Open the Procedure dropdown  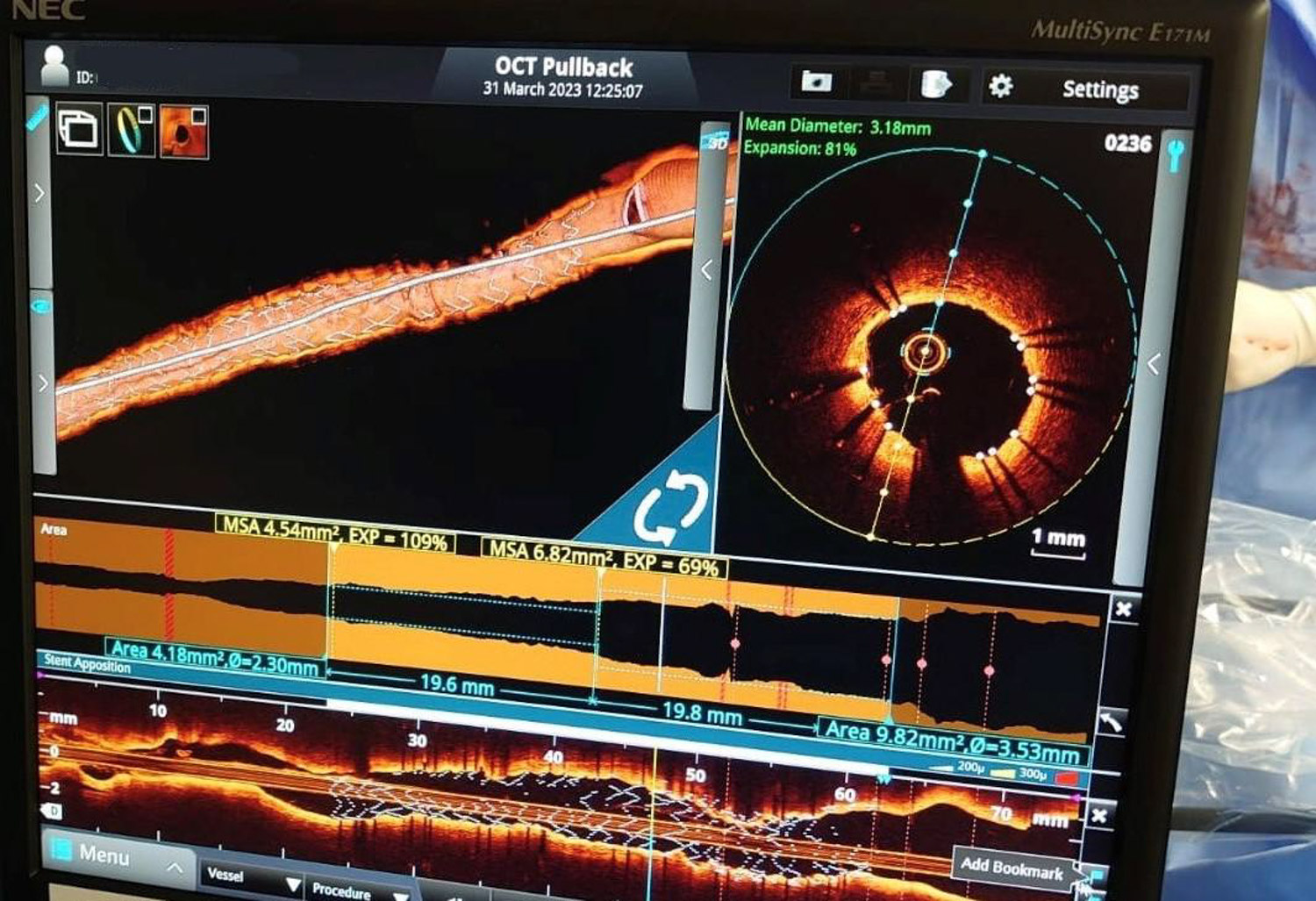pyautogui.click(x=360, y=891)
